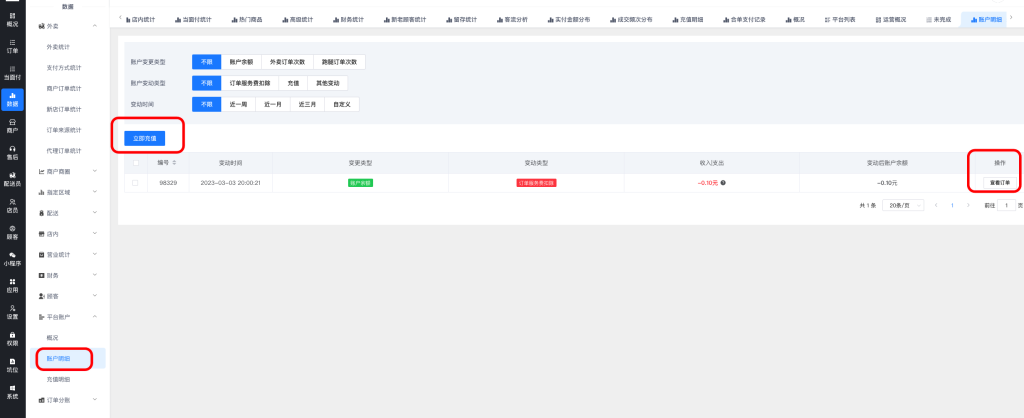This screenshot has width=1024, height=418.
Task: Tick the select-all checkbox in table header
Action: click(136, 162)
